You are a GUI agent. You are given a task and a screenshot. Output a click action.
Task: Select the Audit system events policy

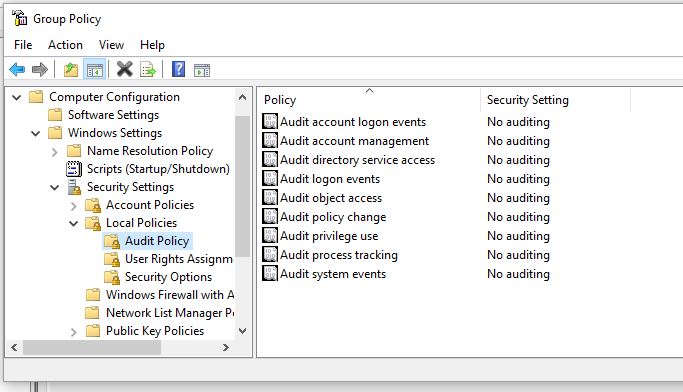click(333, 274)
